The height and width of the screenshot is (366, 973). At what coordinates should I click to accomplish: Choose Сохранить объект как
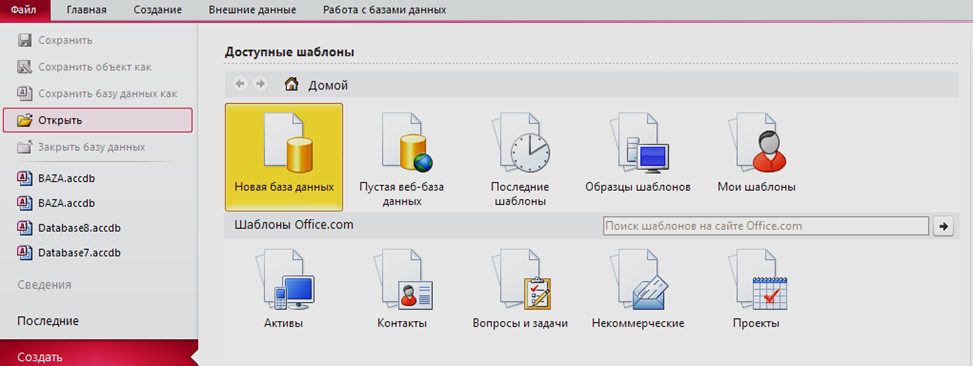(99, 67)
